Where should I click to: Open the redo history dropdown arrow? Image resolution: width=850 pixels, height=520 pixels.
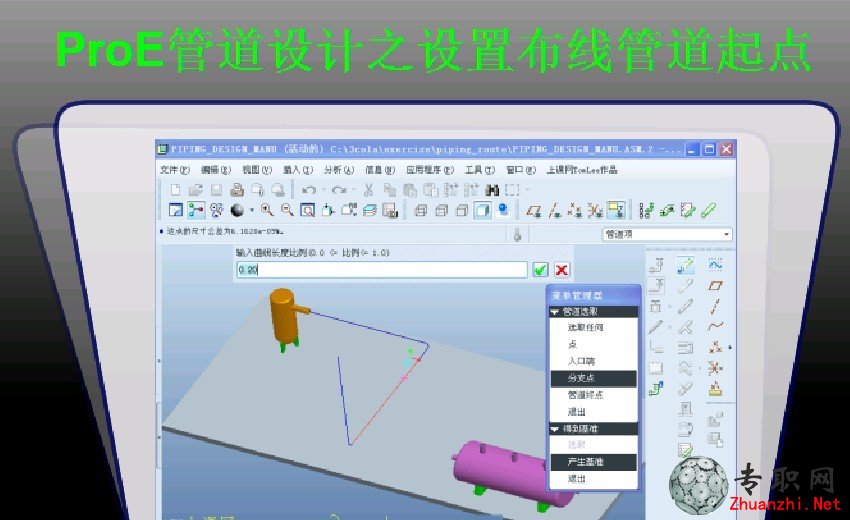pos(353,190)
